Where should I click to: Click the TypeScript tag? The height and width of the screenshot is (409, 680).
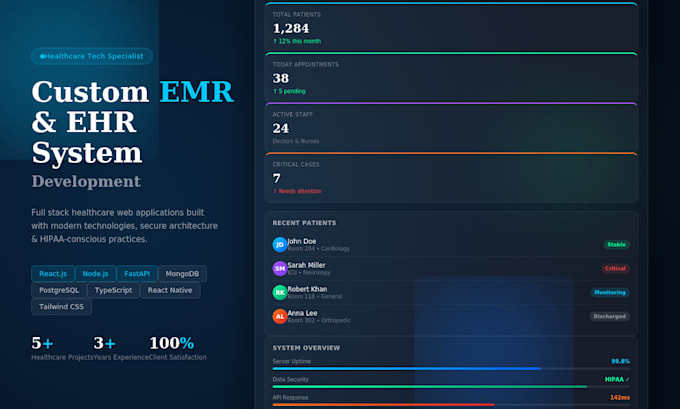click(113, 290)
